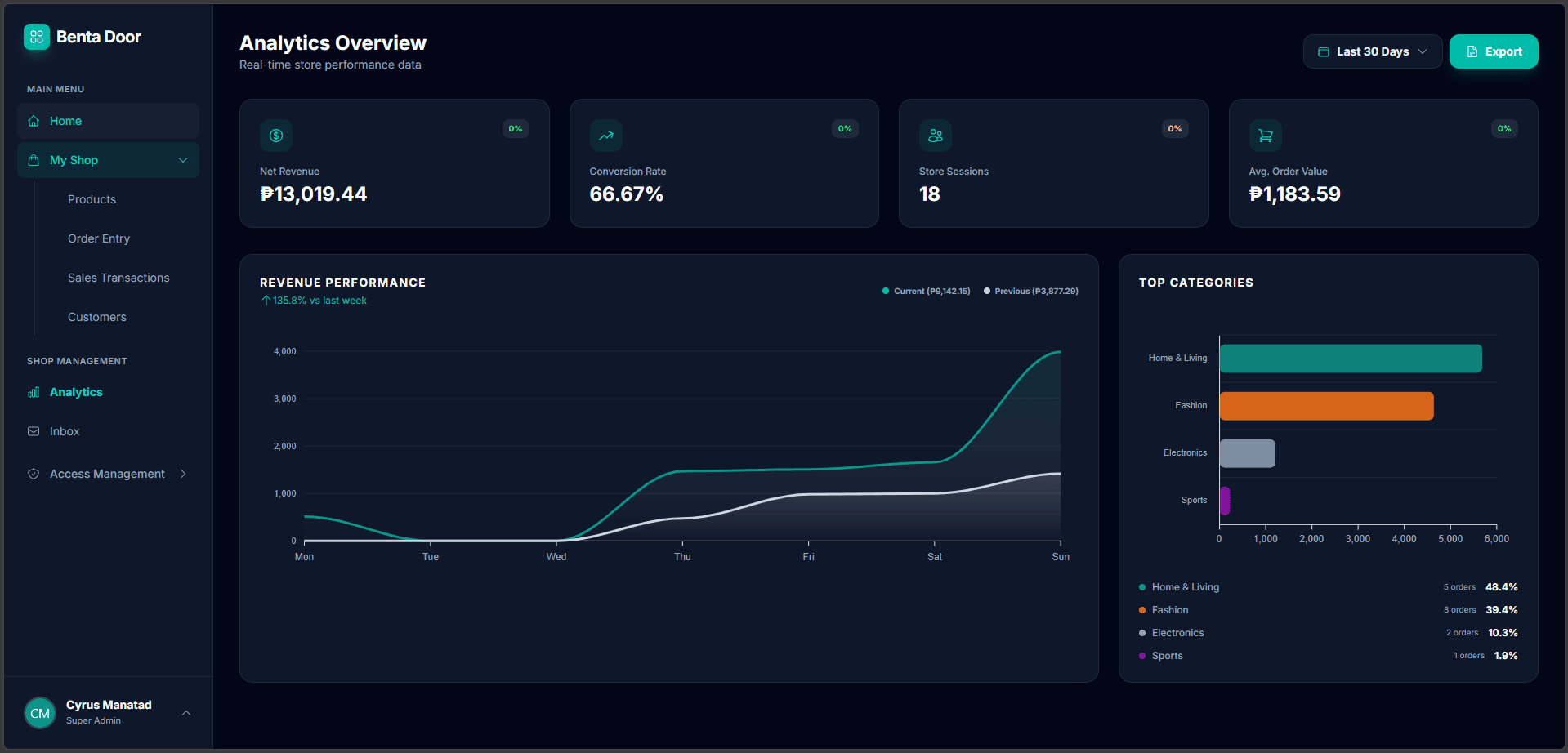
Task: Click the My Shop bag icon
Action: 34,160
